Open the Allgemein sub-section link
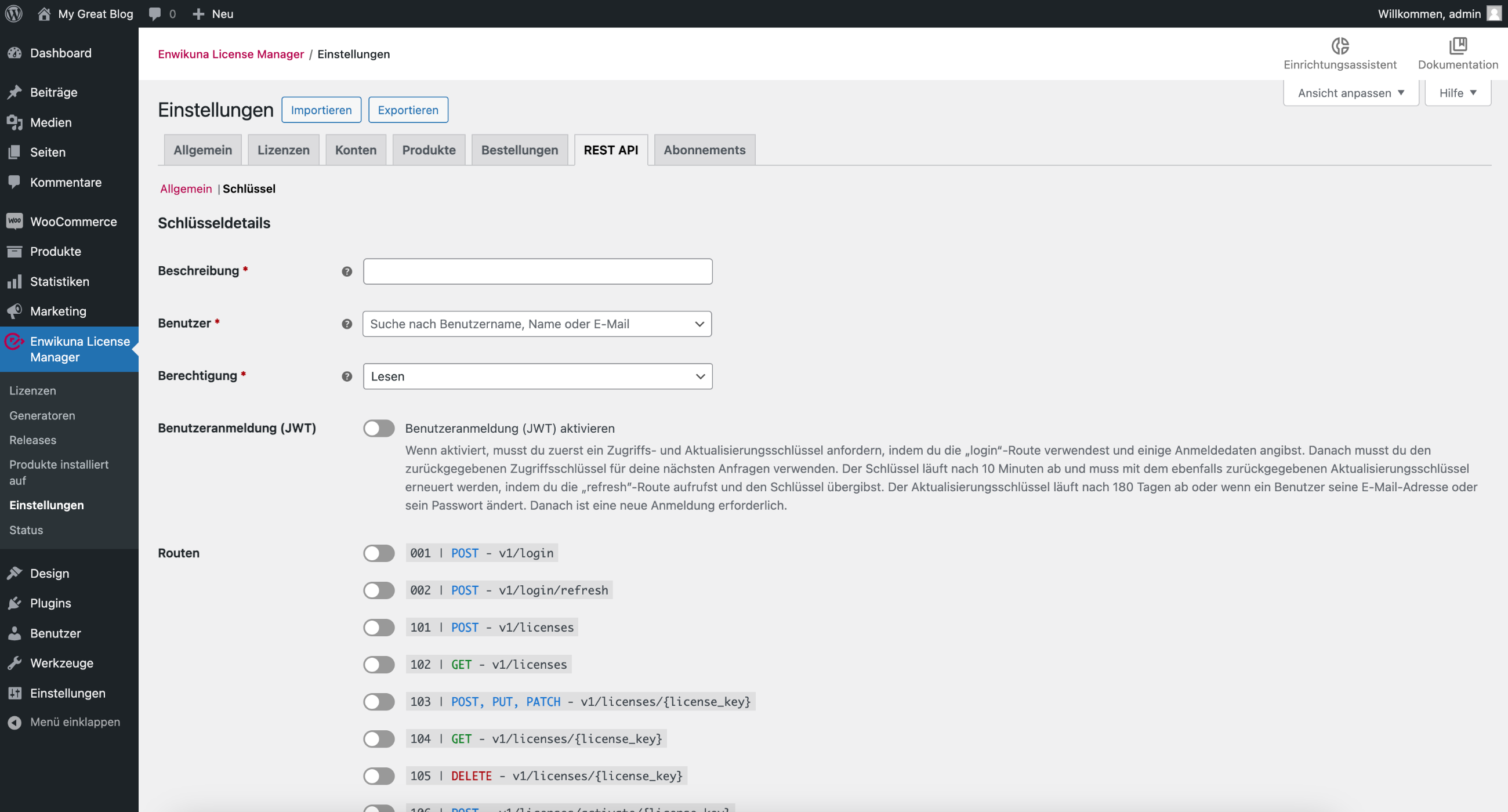The height and width of the screenshot is (812, 1508). 186,189
